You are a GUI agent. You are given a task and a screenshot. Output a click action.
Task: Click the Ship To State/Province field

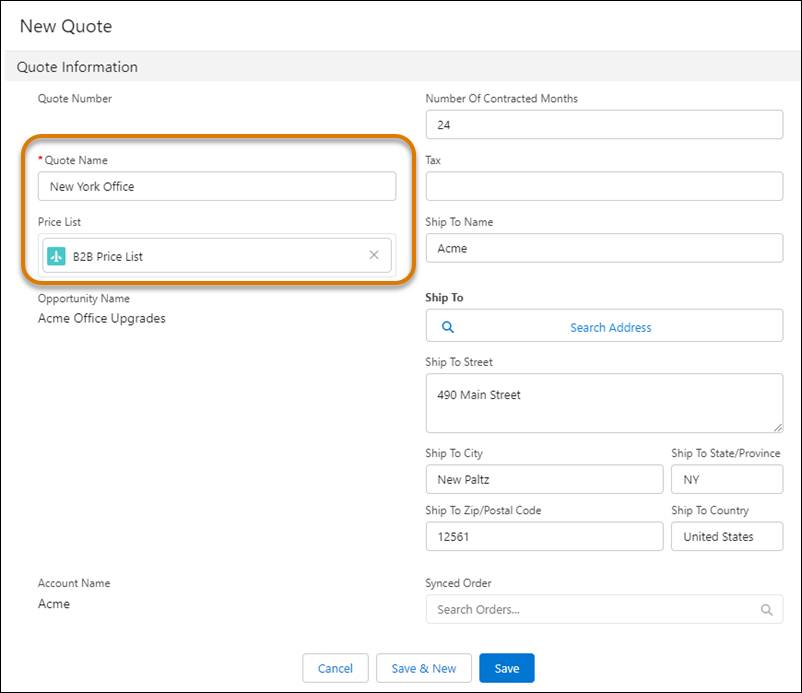pyautogui.click(x=727, y=479)
